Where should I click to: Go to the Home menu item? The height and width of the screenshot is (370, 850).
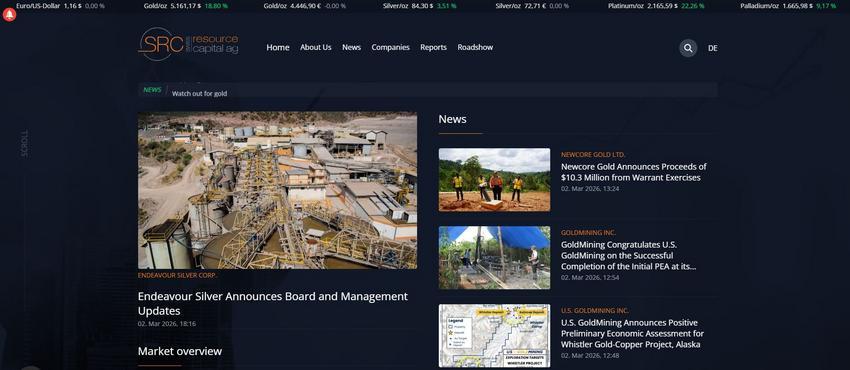[278, 48]
